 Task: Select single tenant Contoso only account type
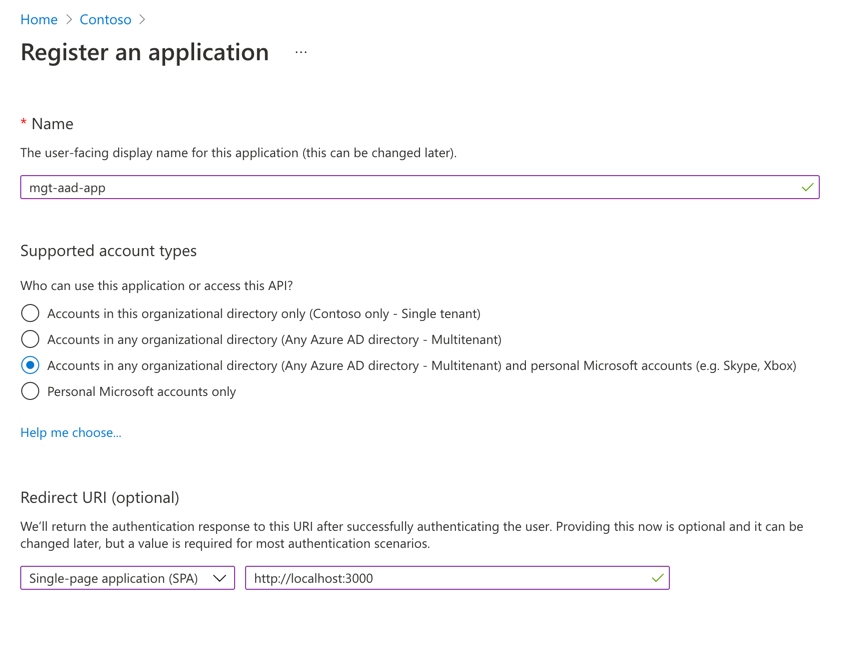pos(30,313)
